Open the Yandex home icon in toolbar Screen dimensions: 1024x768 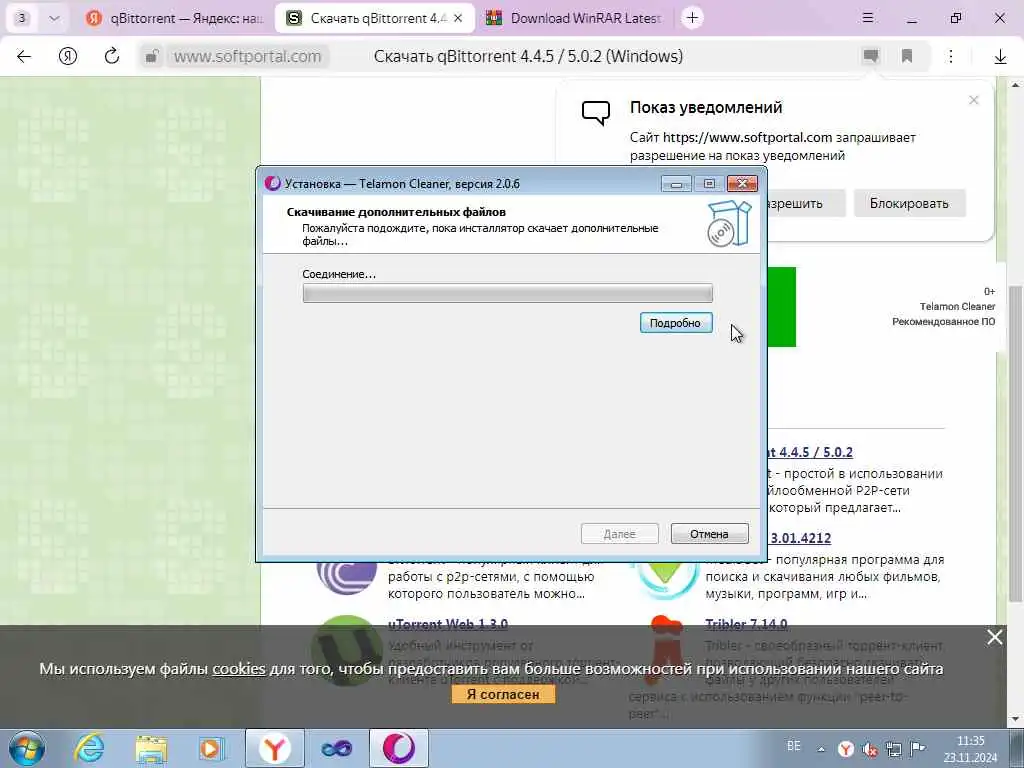[68, 56]
